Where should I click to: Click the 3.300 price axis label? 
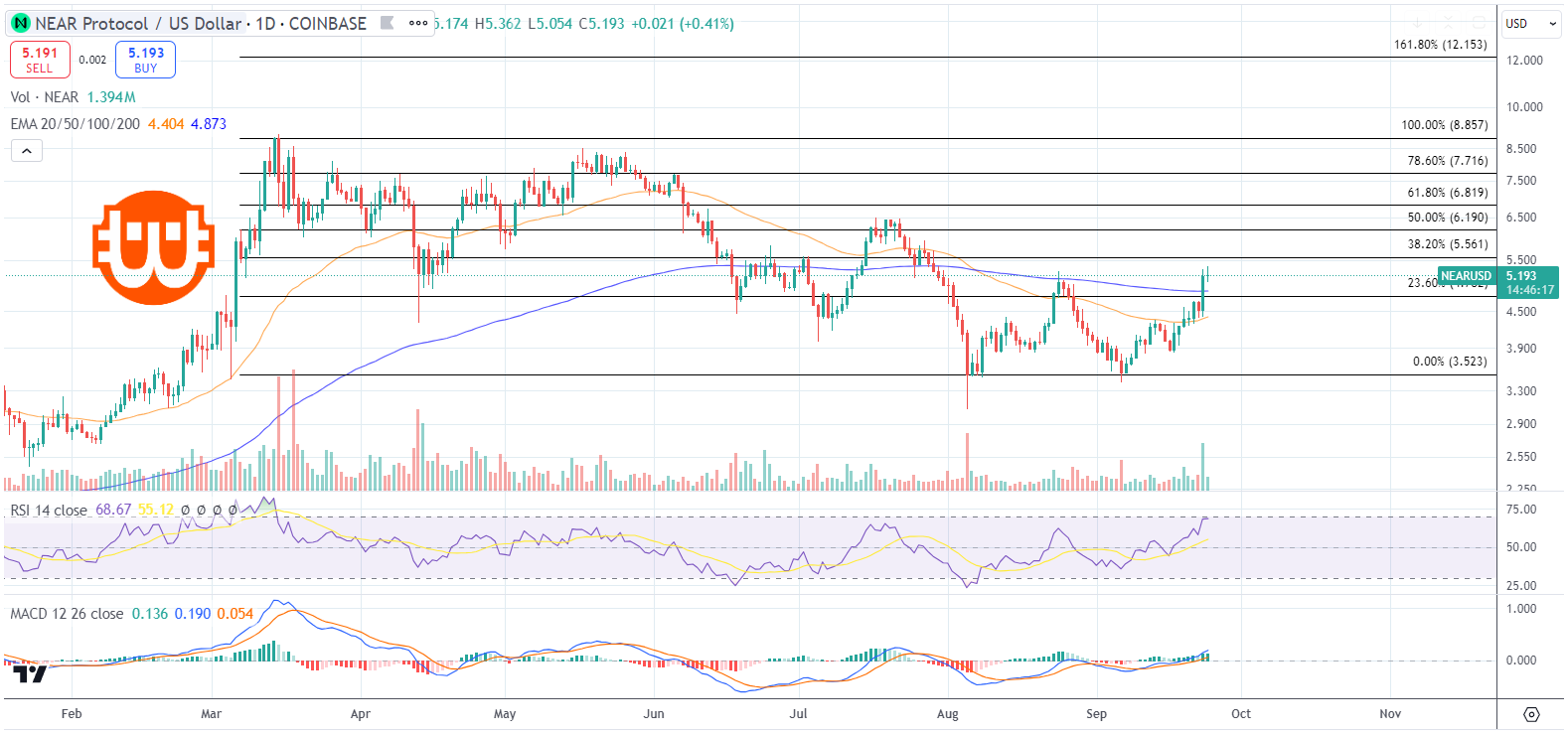1521,391
